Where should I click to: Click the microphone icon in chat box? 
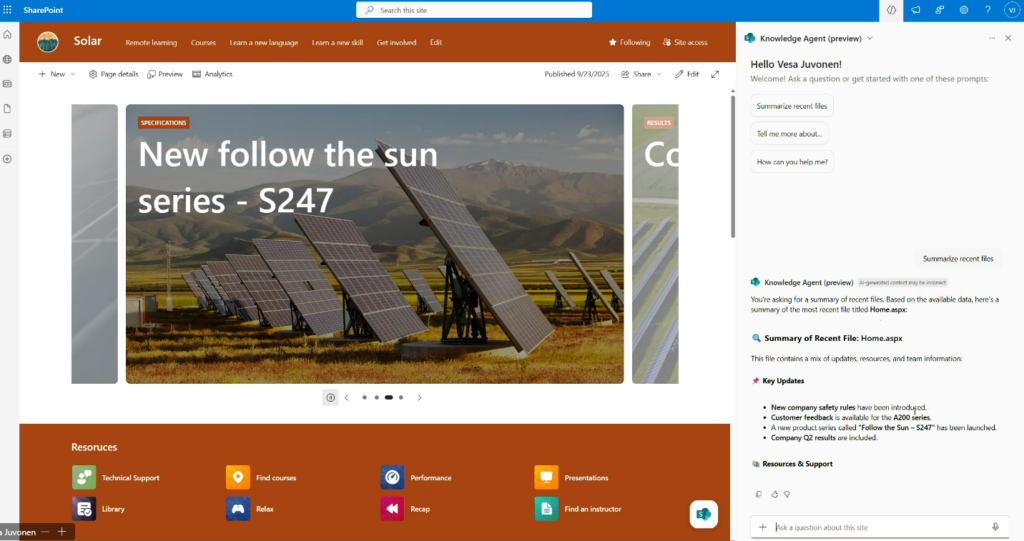[995, 527]
